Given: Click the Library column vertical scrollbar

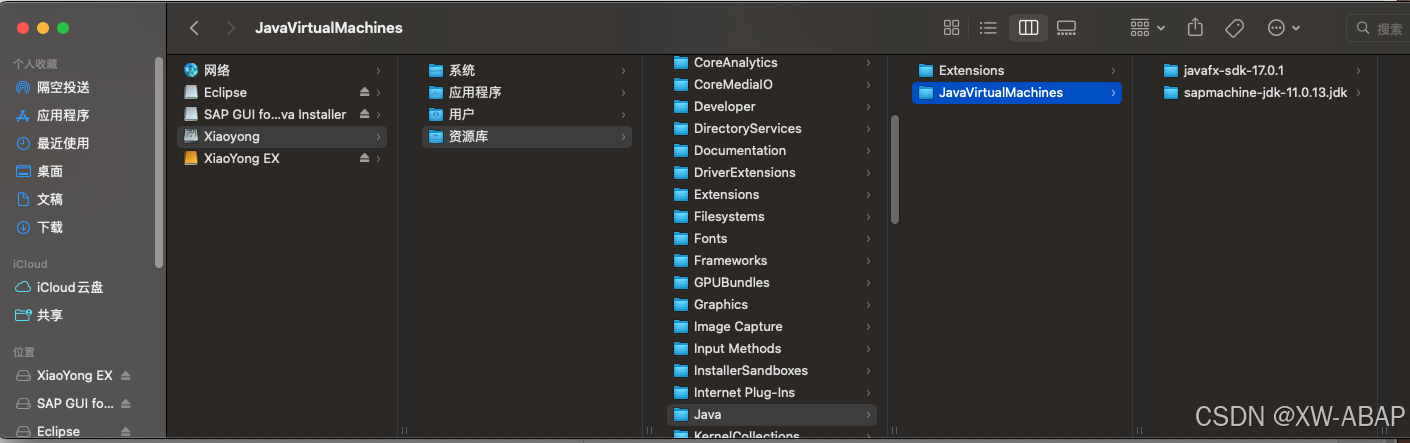Looking at the screenshot, I should click(x=895, y=169).
